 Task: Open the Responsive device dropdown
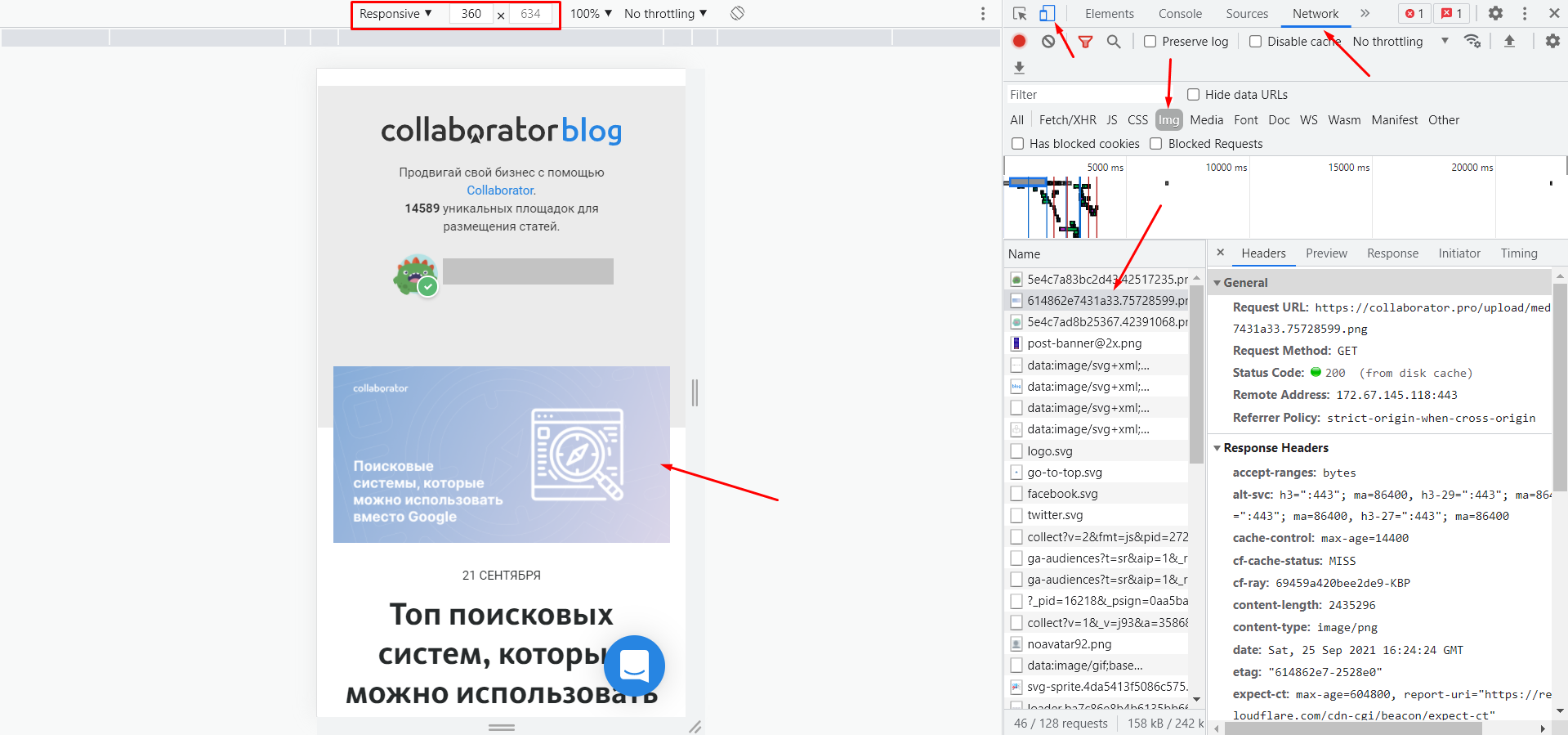(395, 14)
